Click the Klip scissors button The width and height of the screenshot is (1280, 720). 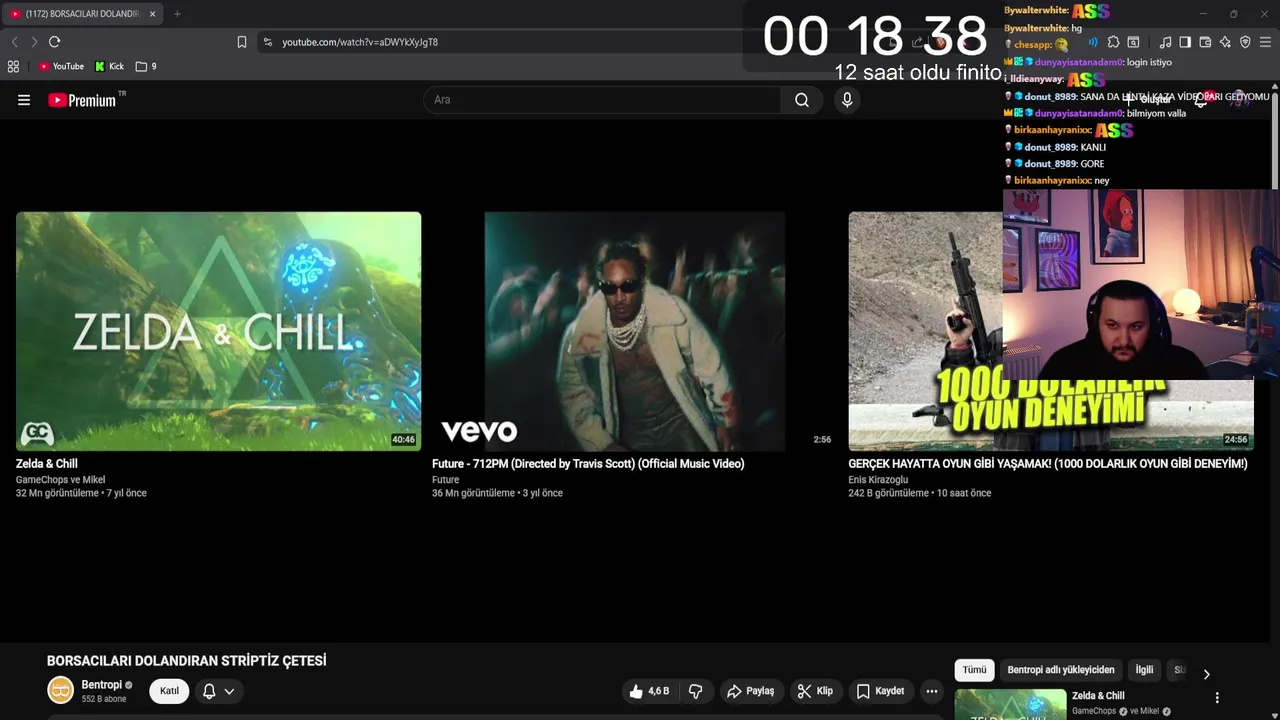[x=816, y=691]
